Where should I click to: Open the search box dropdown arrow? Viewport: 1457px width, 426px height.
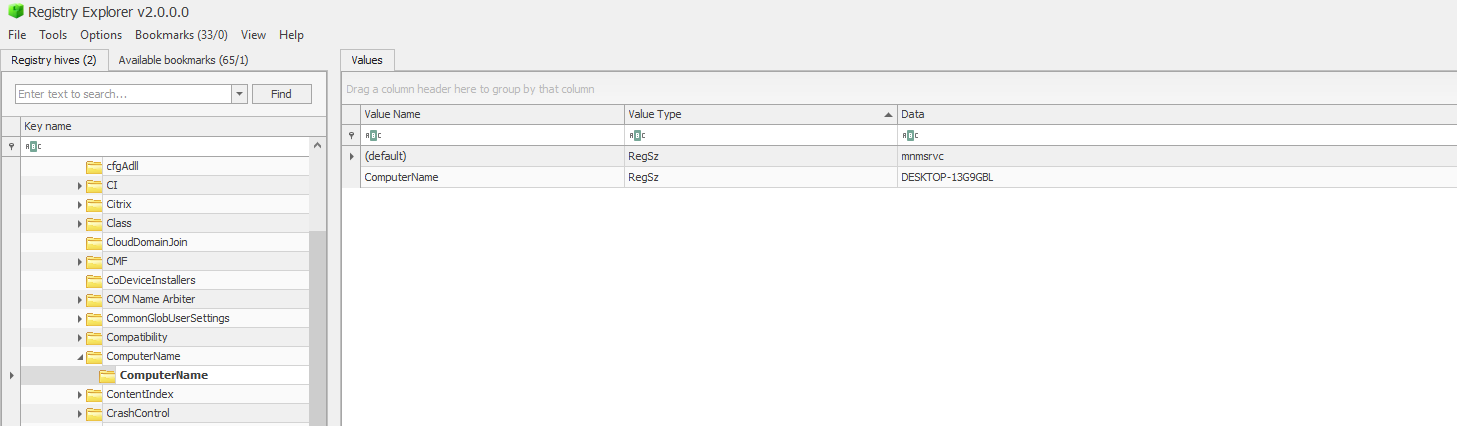click(239, 94)
